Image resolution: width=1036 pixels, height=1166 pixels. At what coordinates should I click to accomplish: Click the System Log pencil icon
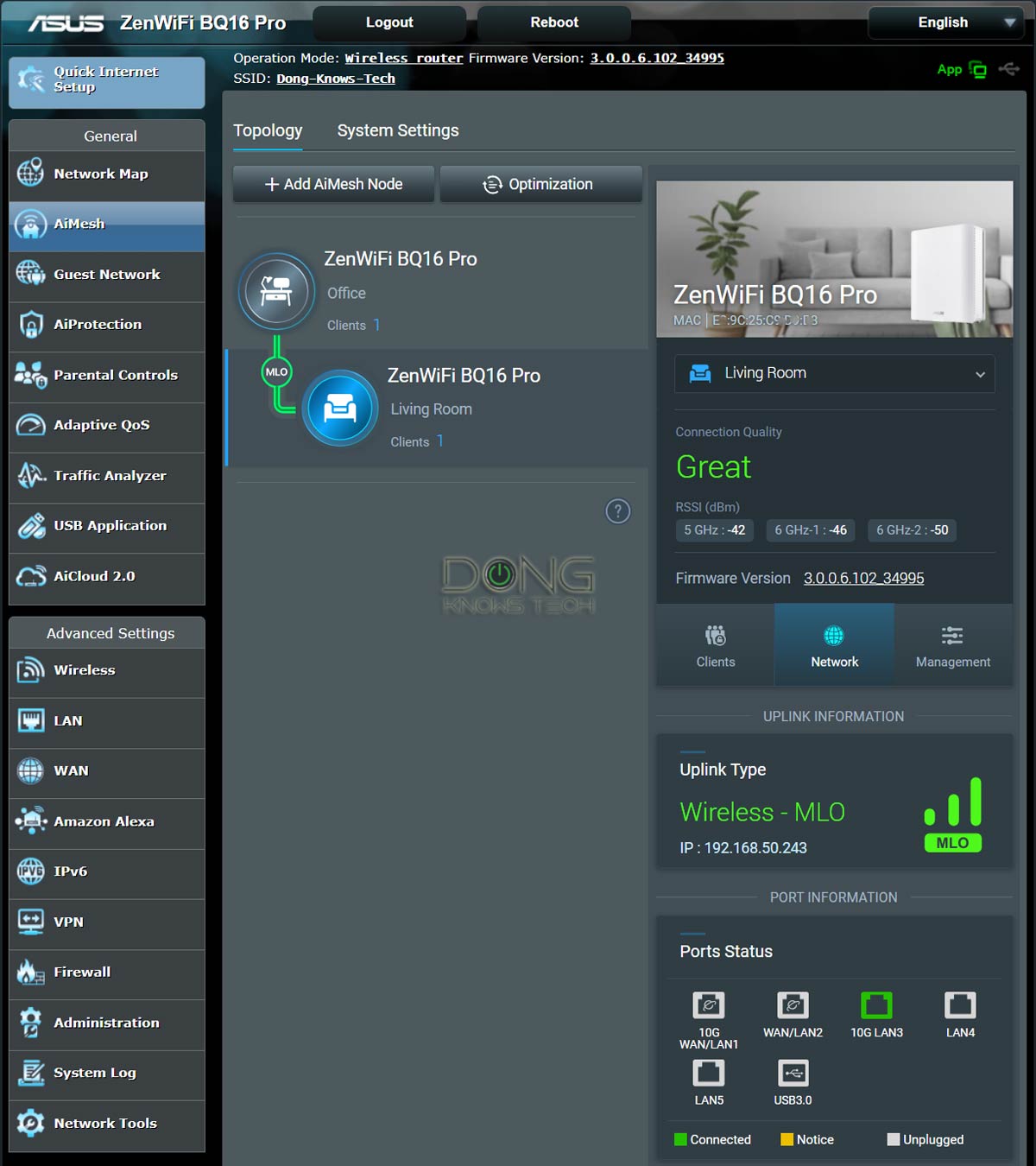30,1073
